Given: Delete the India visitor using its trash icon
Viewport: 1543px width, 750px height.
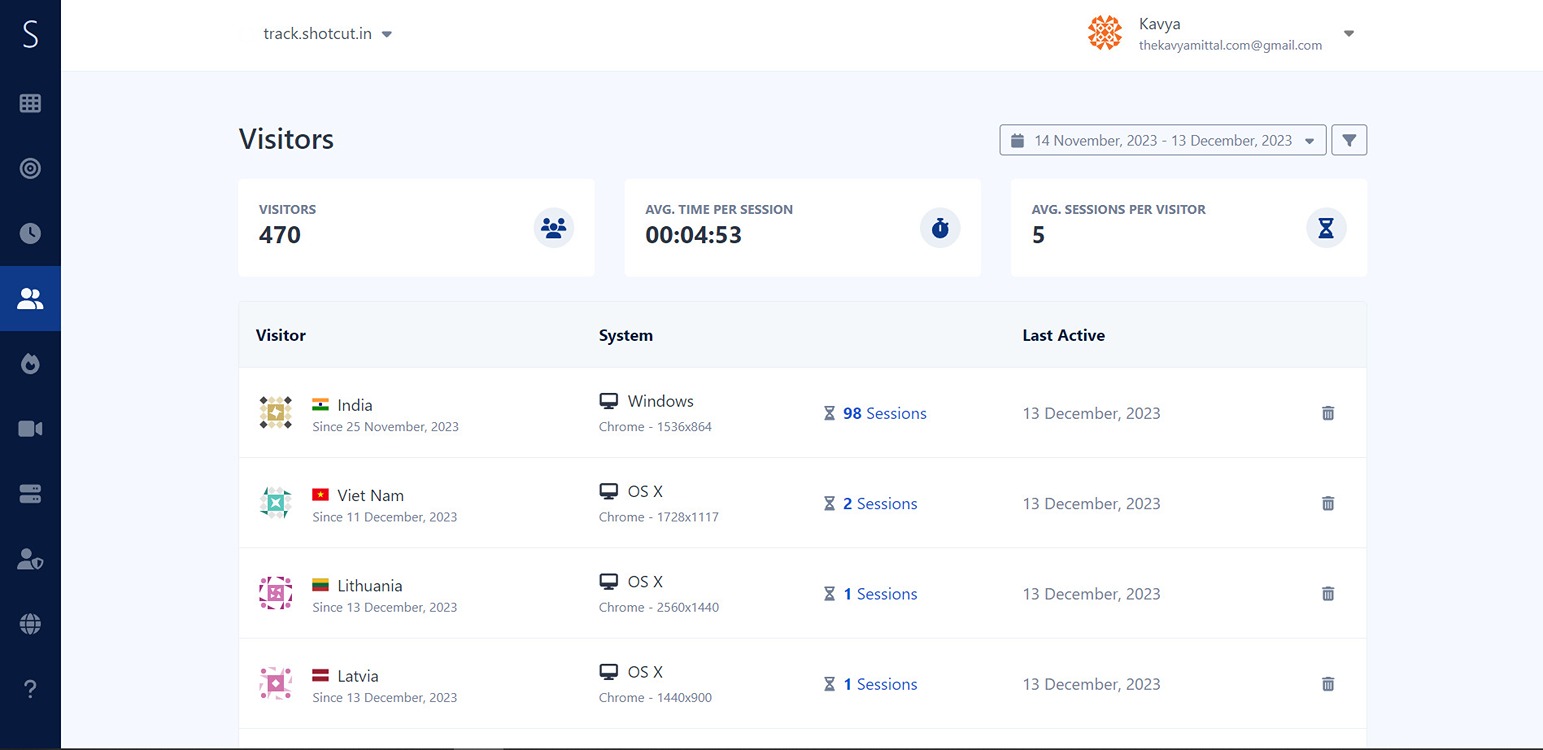Looking at the screenshot, I should (x=1328, y=412).
